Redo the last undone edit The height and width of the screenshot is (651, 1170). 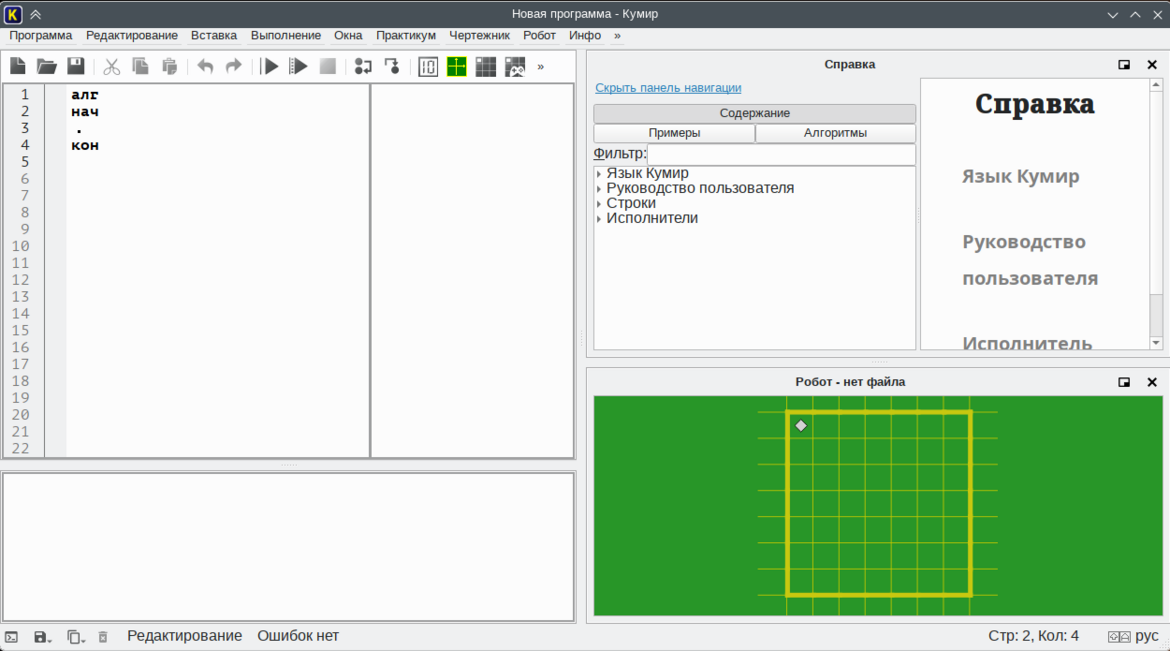(x=234, y=66)
